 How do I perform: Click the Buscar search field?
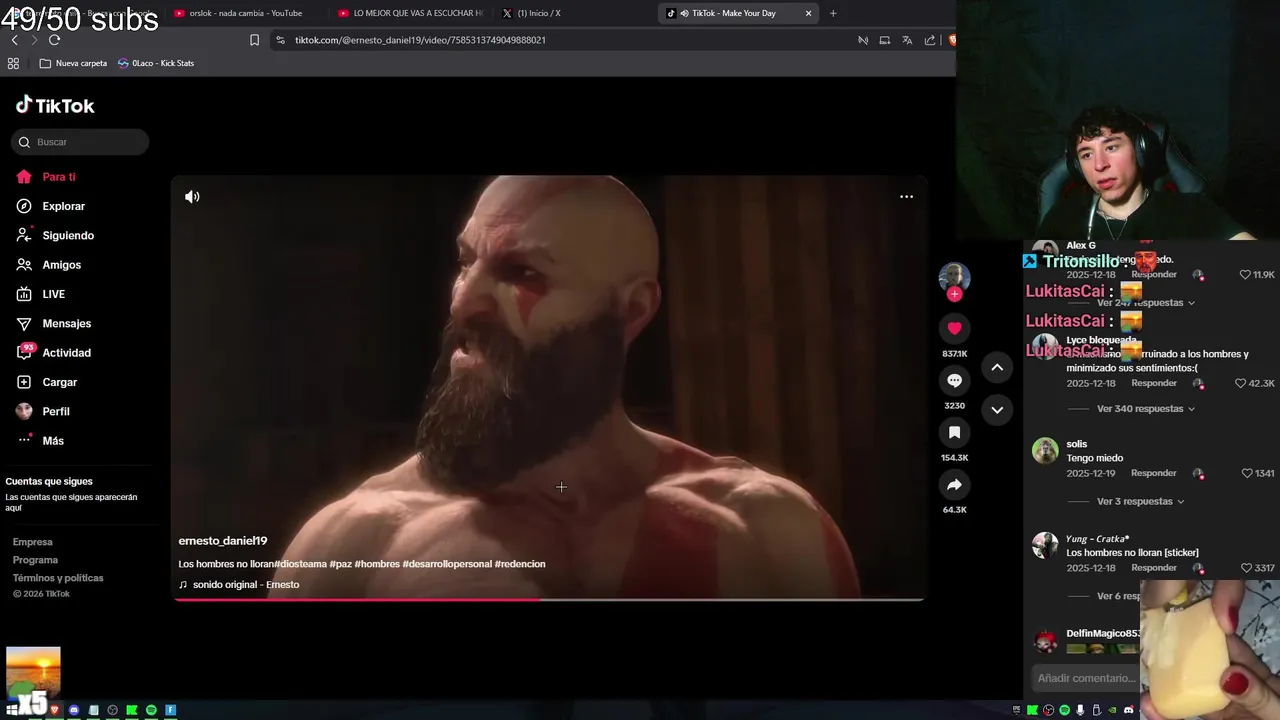pyautogui.click(x=80, y=142)
